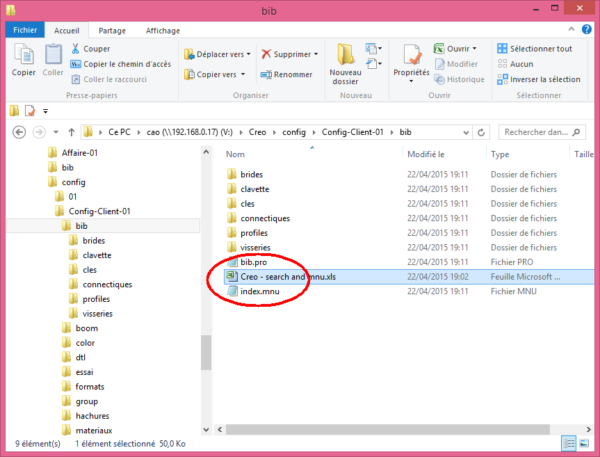This screenshot has width=600, height=457.
Task: Open the Supprimer dropdown arrow
Action: [x=316, y=54]
